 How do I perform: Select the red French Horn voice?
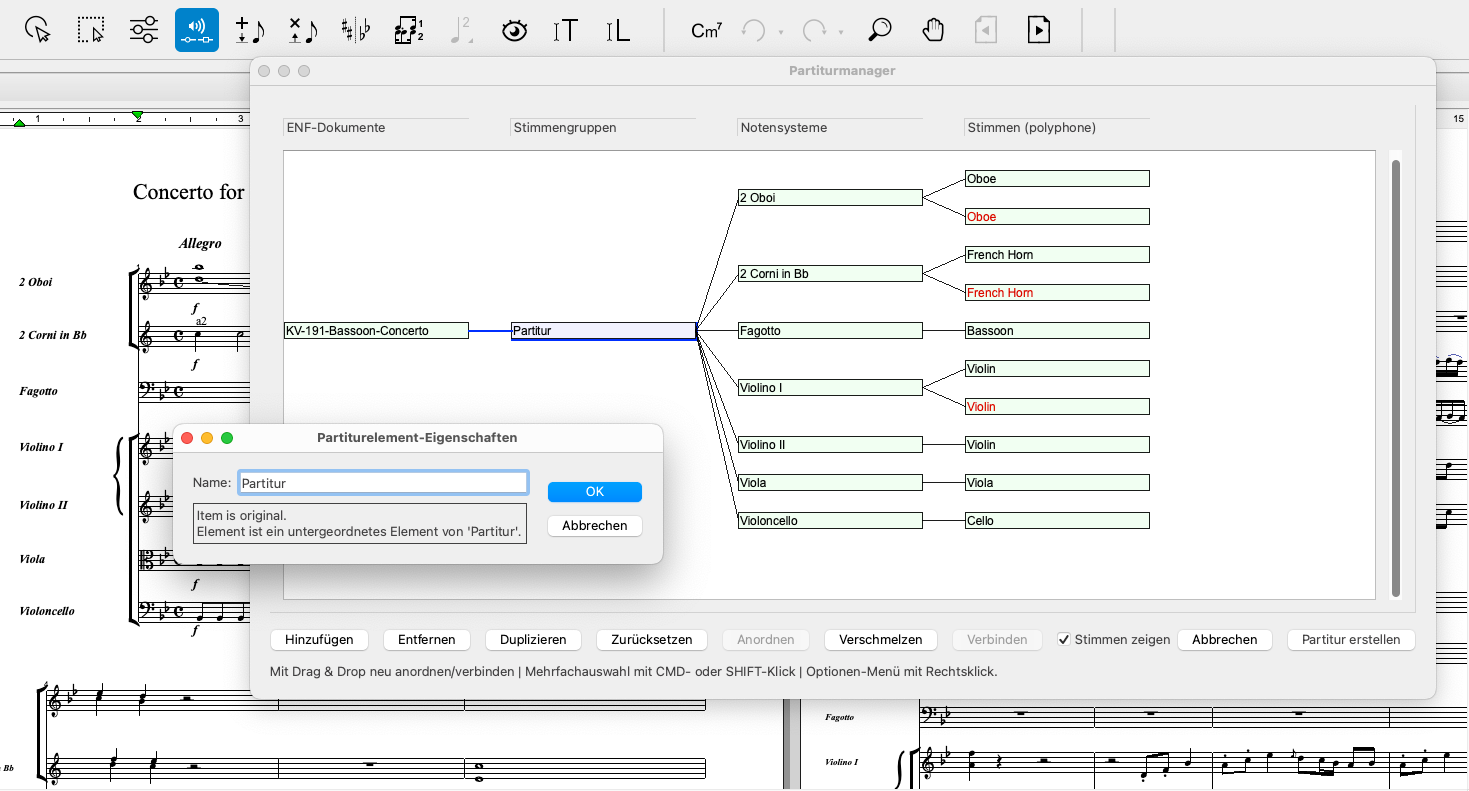[1056, 293]
